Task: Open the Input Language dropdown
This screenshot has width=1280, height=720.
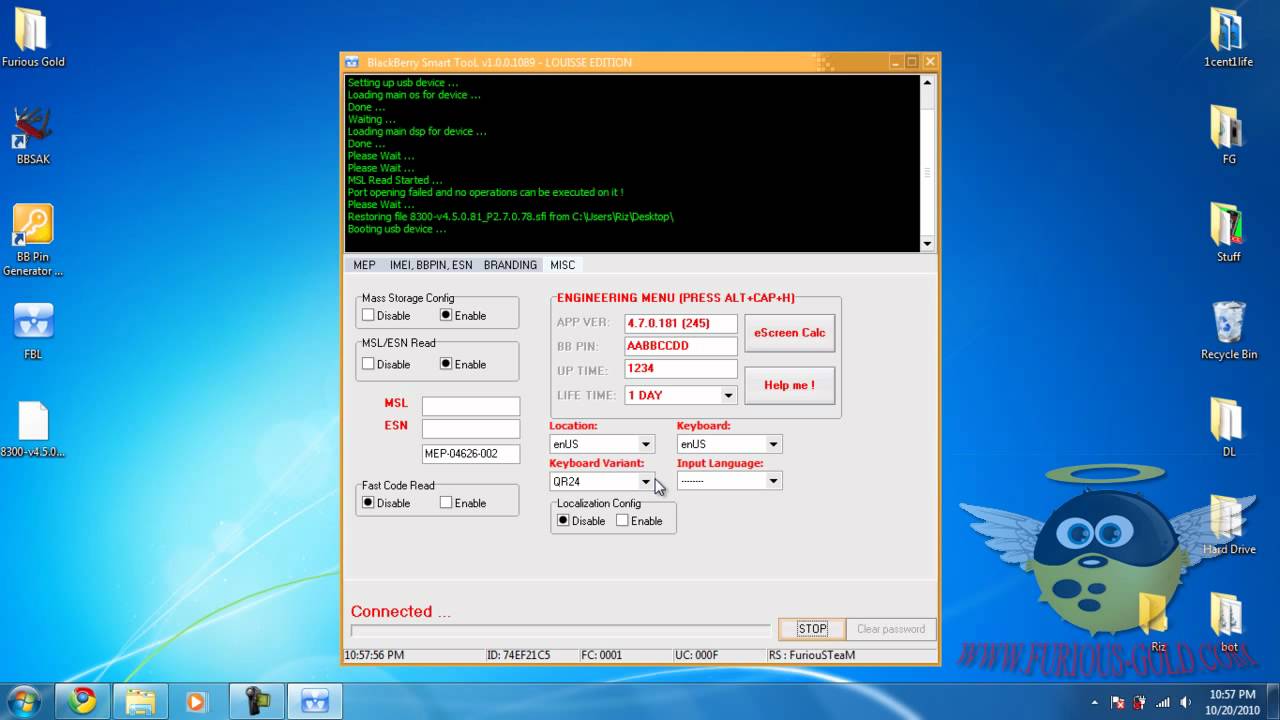Action: (x=773, y=481)
